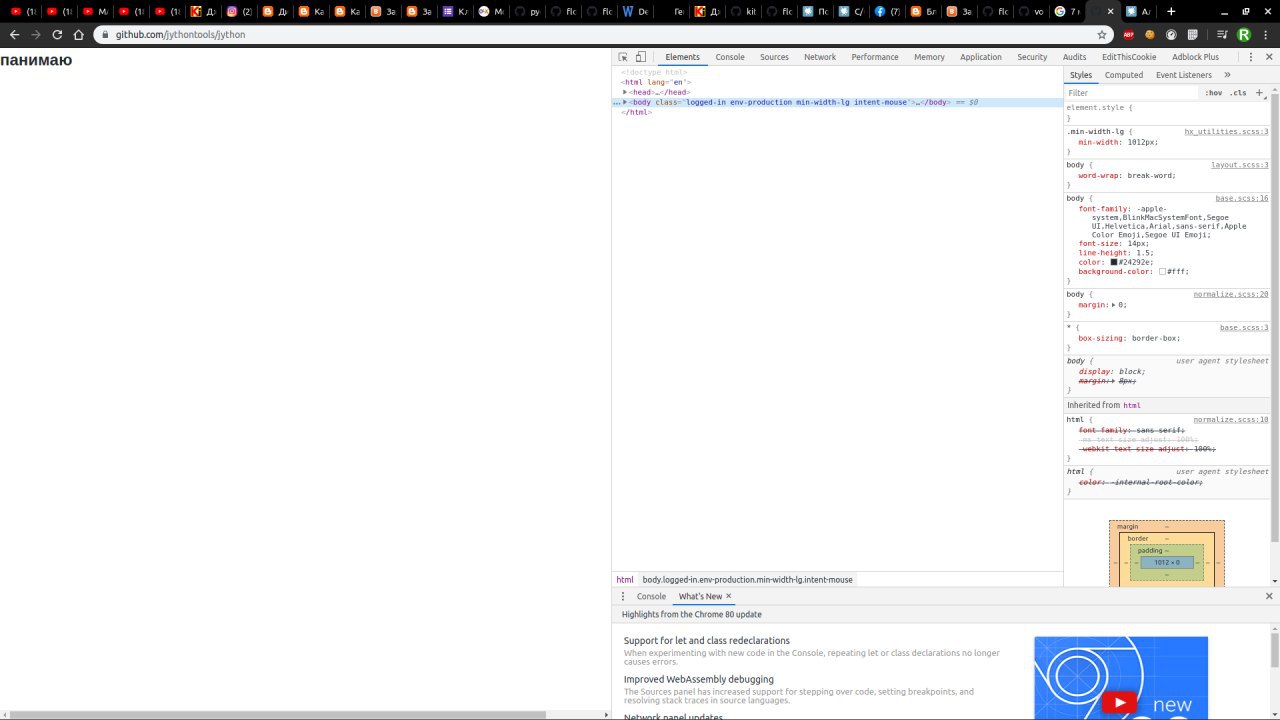This screenshot has height=720, width=1280.
Task: Toggle the .cls classes button
Action: point(1238,93)
